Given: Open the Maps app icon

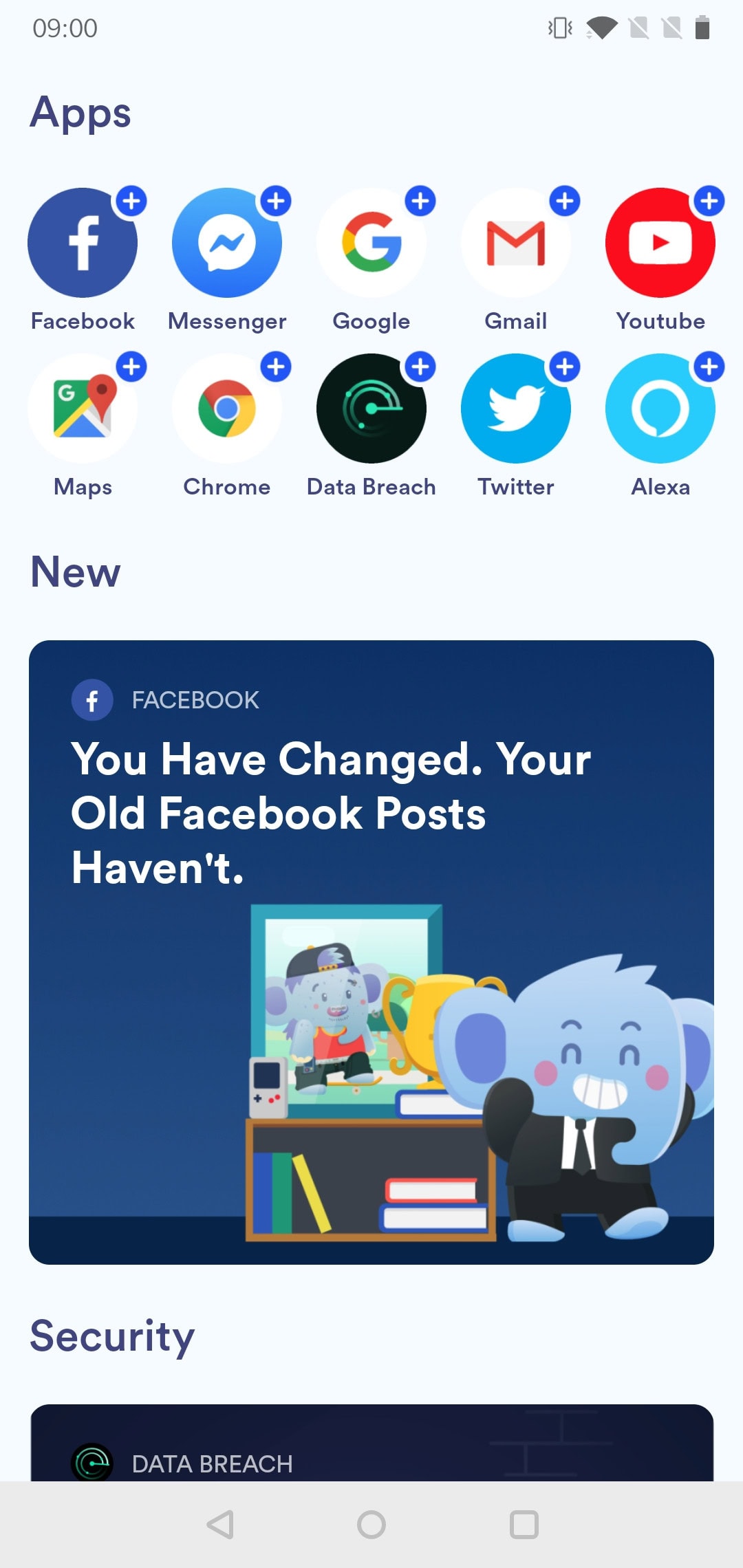Looking at the screenshot, I should point(83,409).
